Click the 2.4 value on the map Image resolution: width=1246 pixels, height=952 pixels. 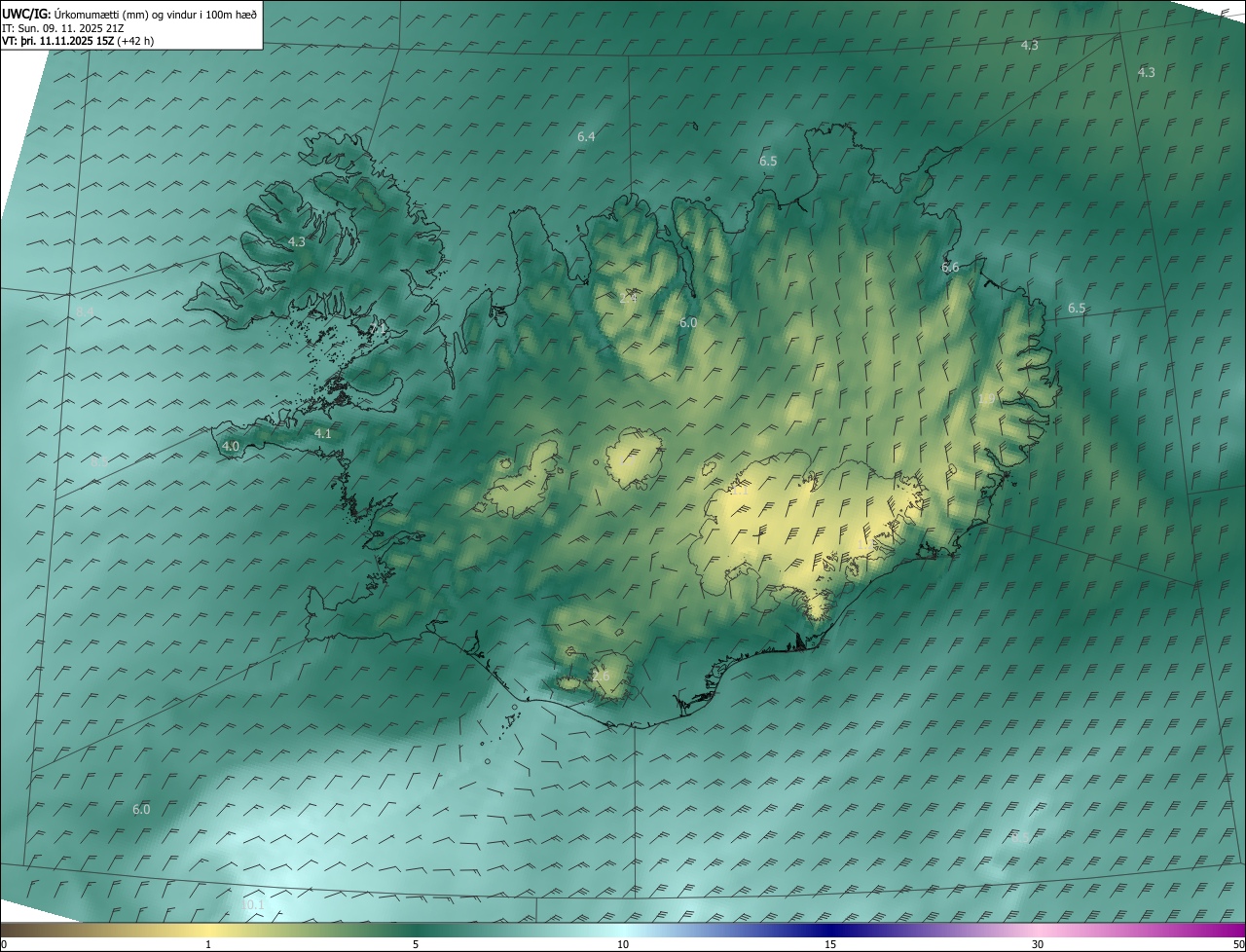pos(628,298)
